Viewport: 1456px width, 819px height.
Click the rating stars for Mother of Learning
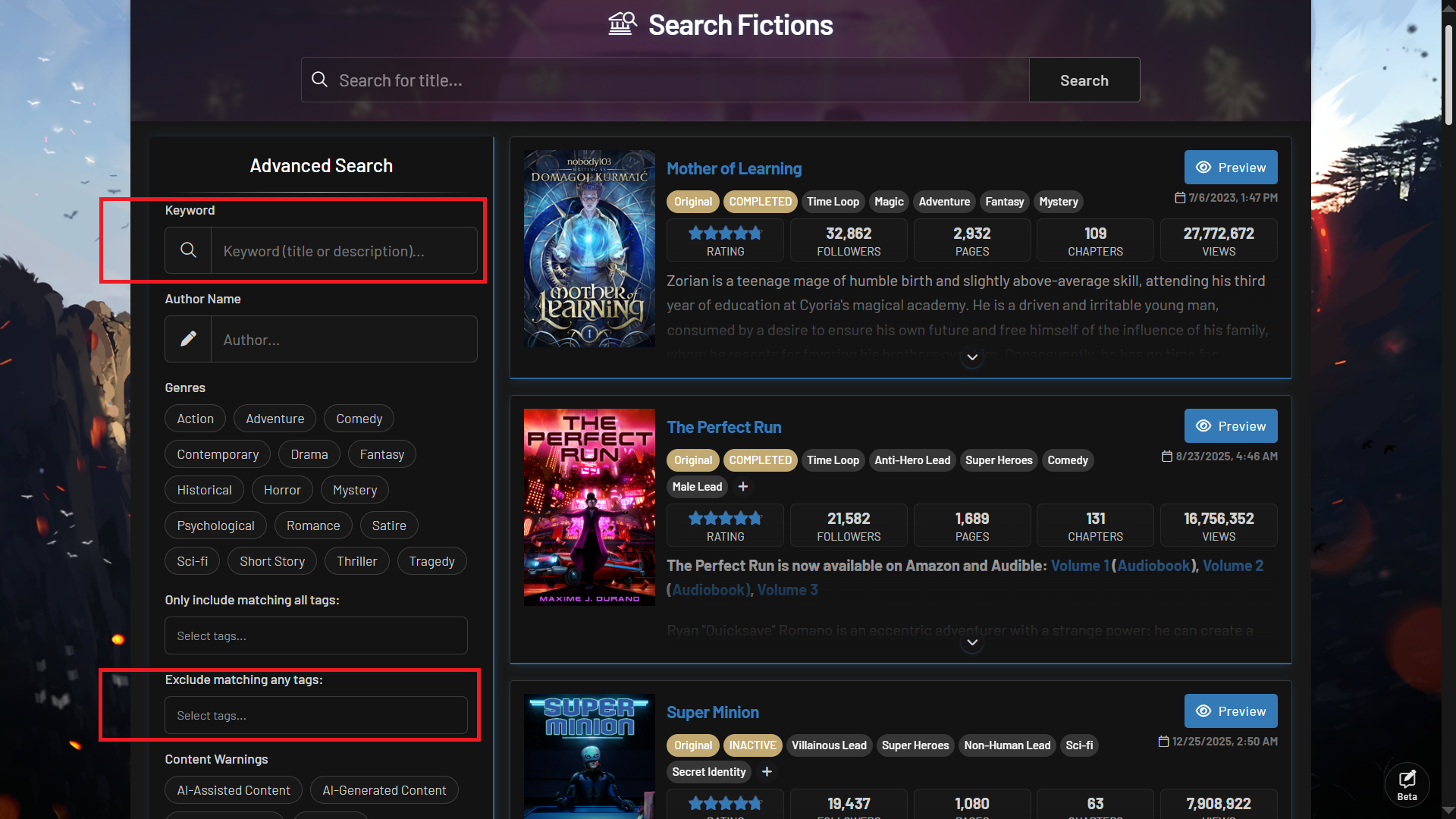[x=725, y=234]
